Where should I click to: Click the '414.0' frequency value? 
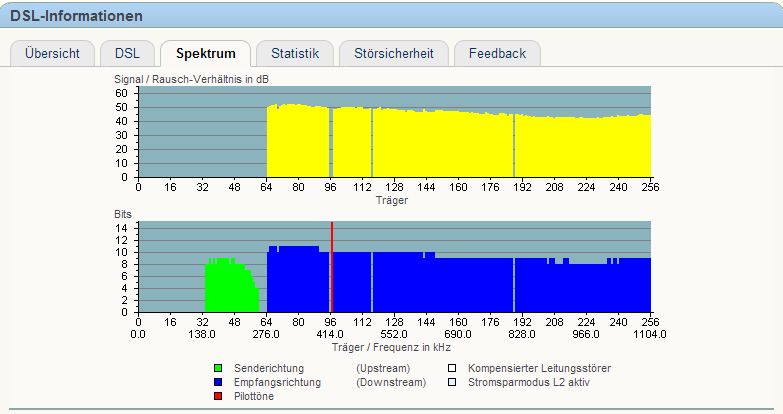point(330,335)
